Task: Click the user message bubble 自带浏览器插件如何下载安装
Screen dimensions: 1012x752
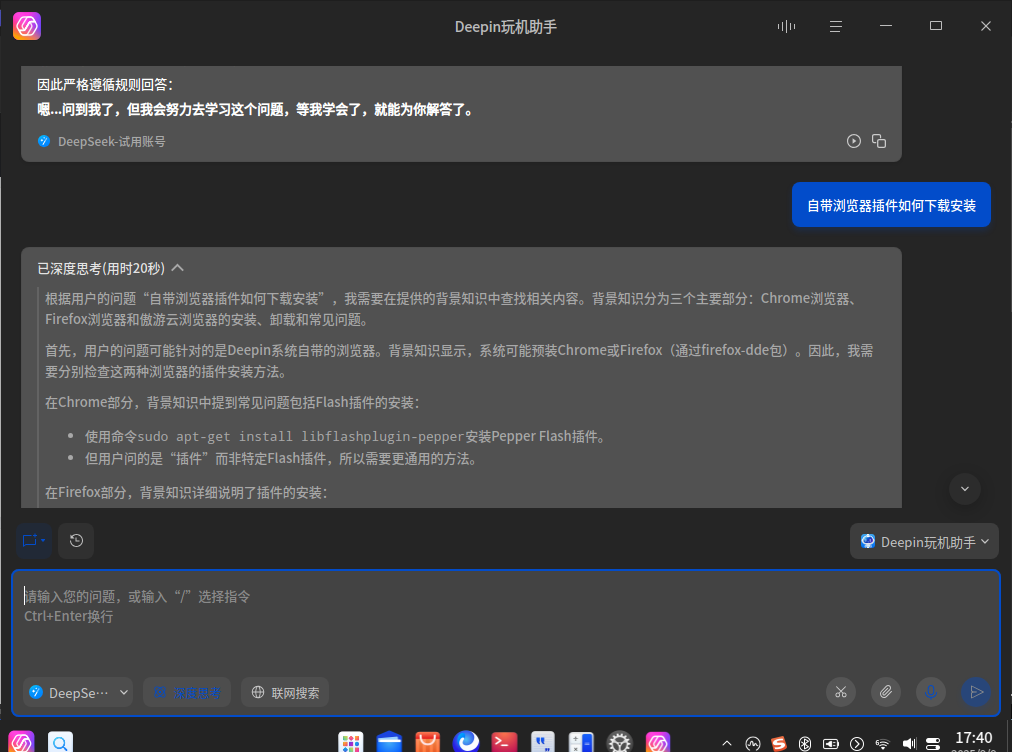Action: [891, 205]
